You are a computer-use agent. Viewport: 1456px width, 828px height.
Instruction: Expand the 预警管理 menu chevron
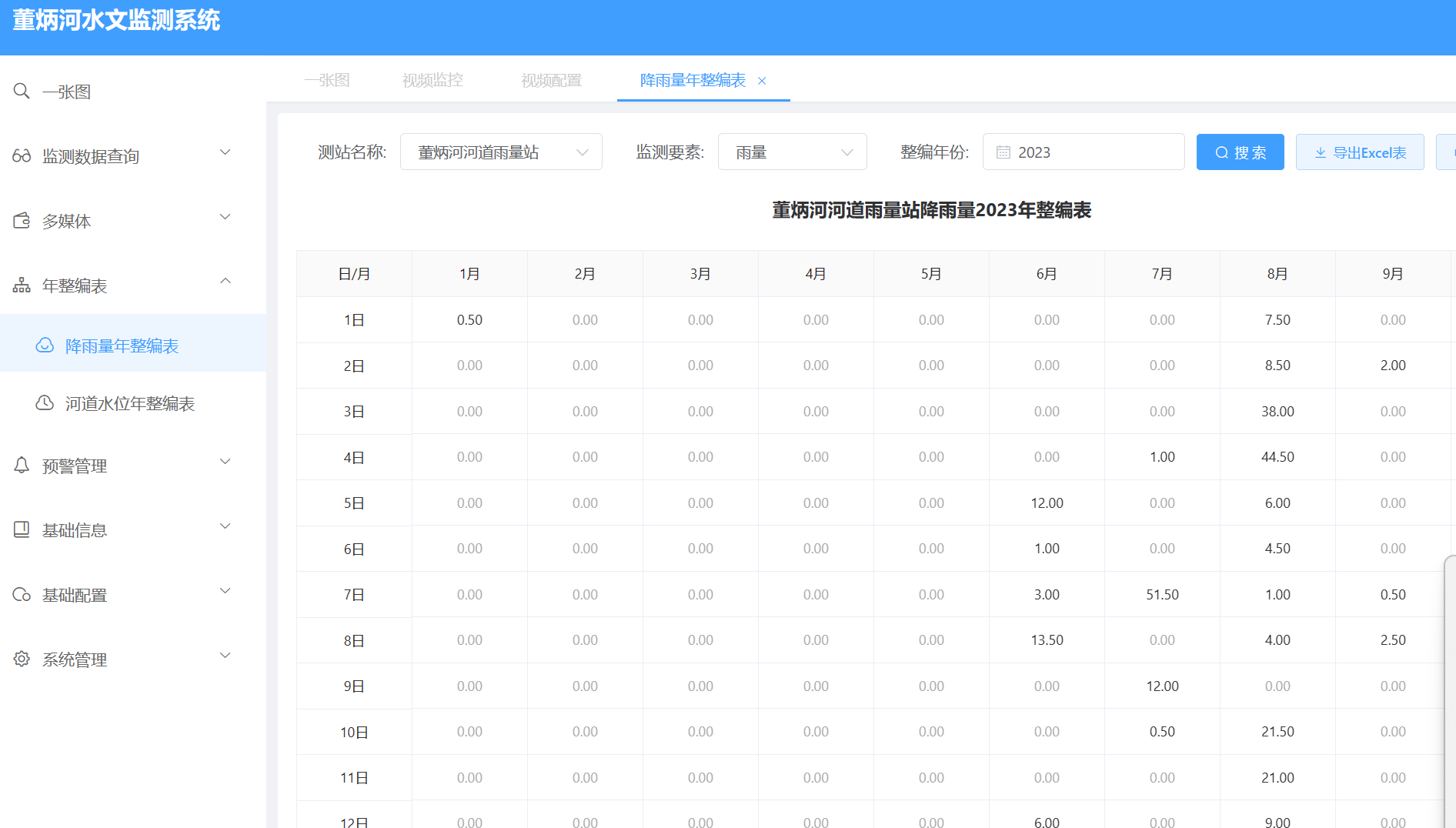(x=225, y=462)
